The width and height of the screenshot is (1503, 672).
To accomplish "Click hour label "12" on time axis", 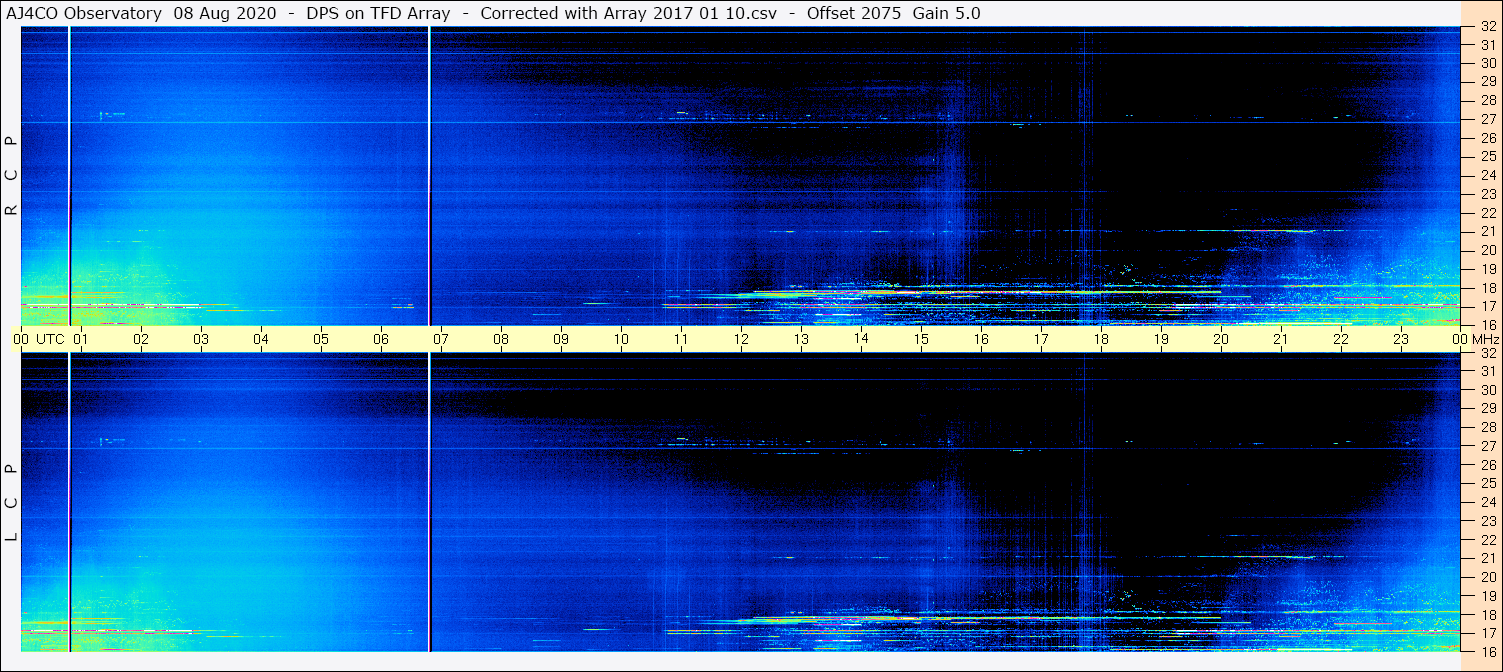I will tap(742, 339).
